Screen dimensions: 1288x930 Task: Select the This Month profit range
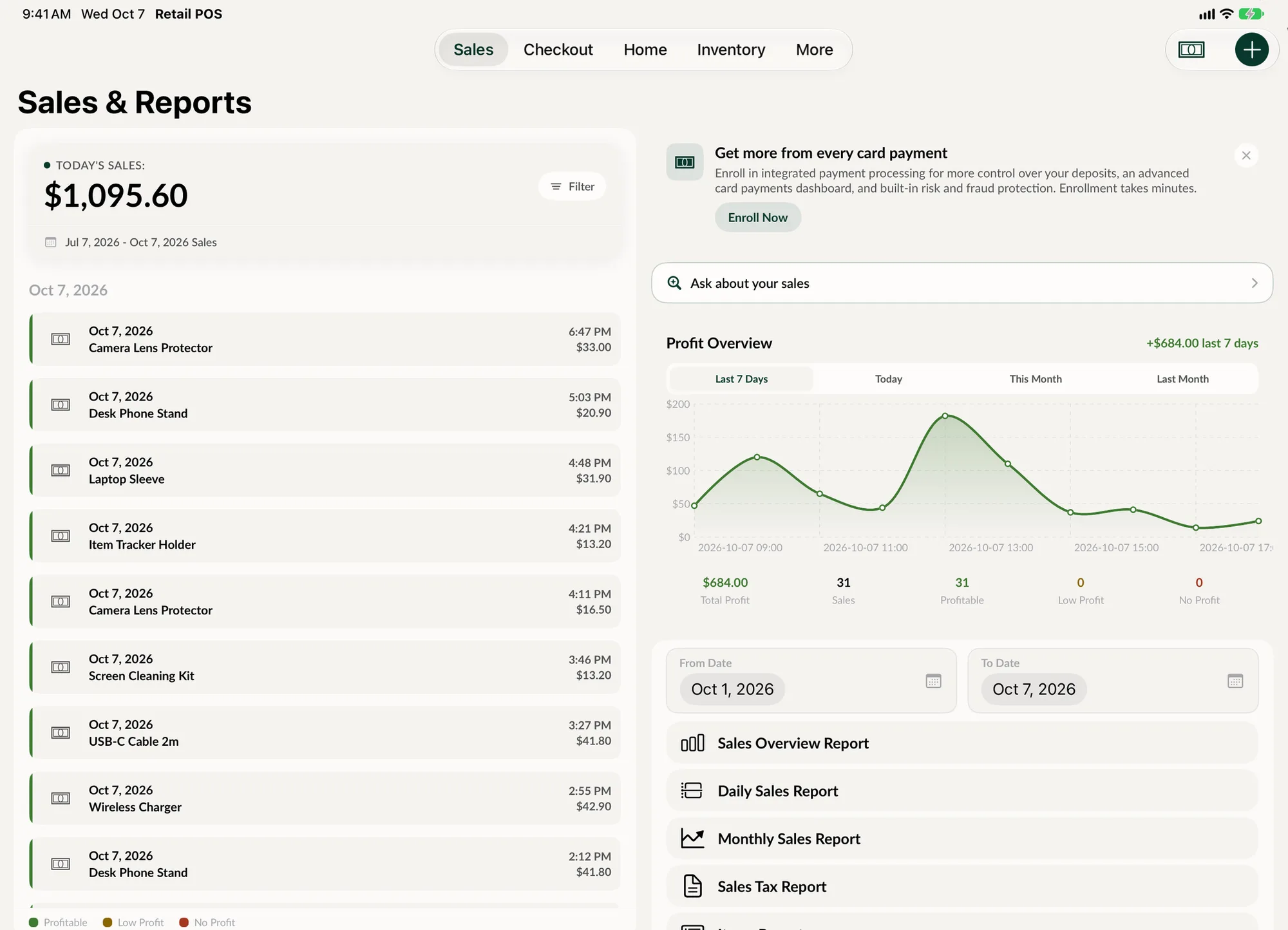pos(1035,379)
